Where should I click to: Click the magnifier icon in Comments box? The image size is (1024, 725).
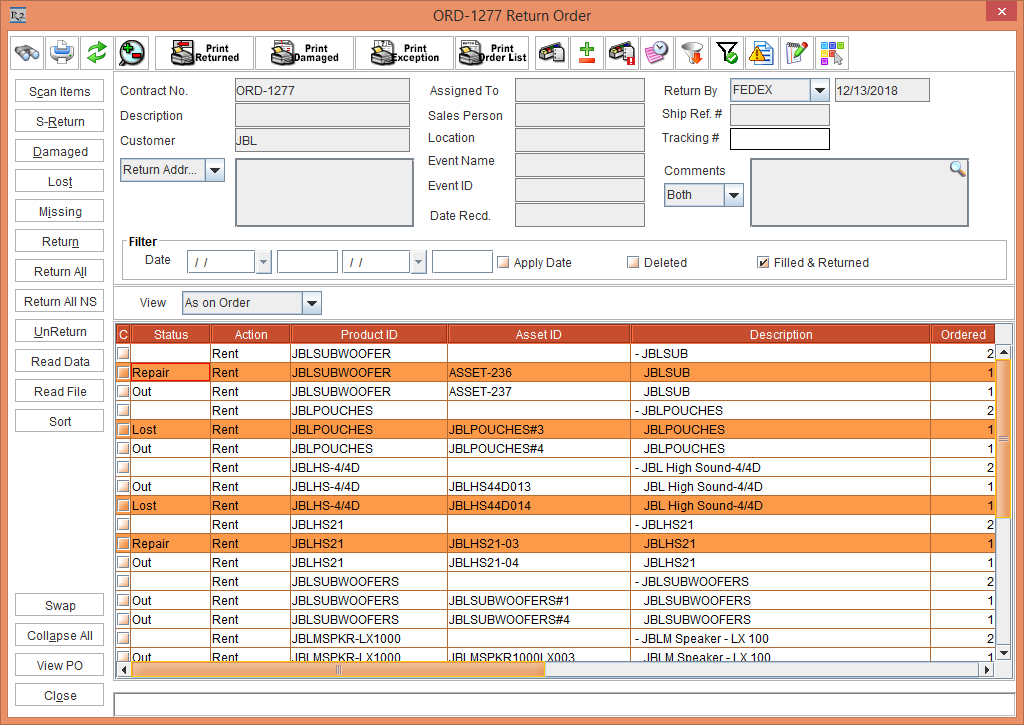tap(957, 169)
